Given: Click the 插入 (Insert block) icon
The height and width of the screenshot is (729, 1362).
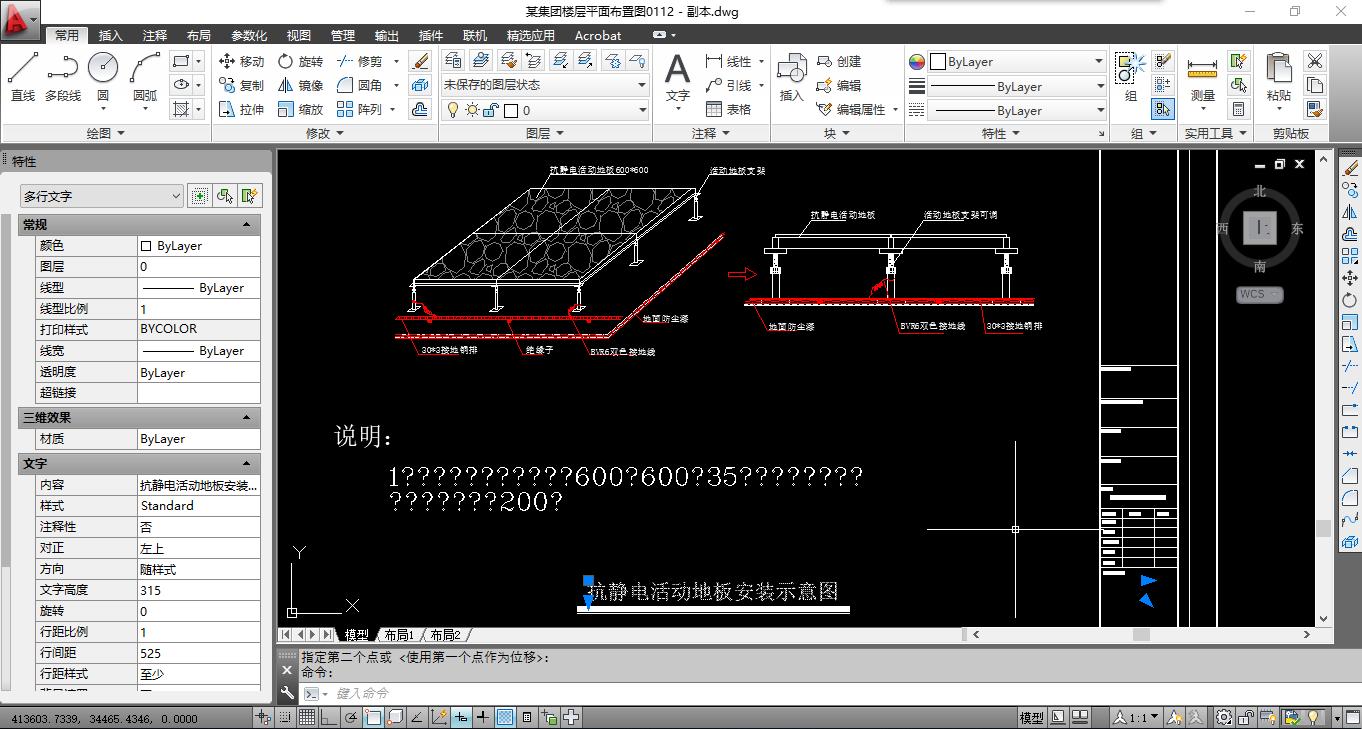Looking at the screenshot, I should [791, 77].
